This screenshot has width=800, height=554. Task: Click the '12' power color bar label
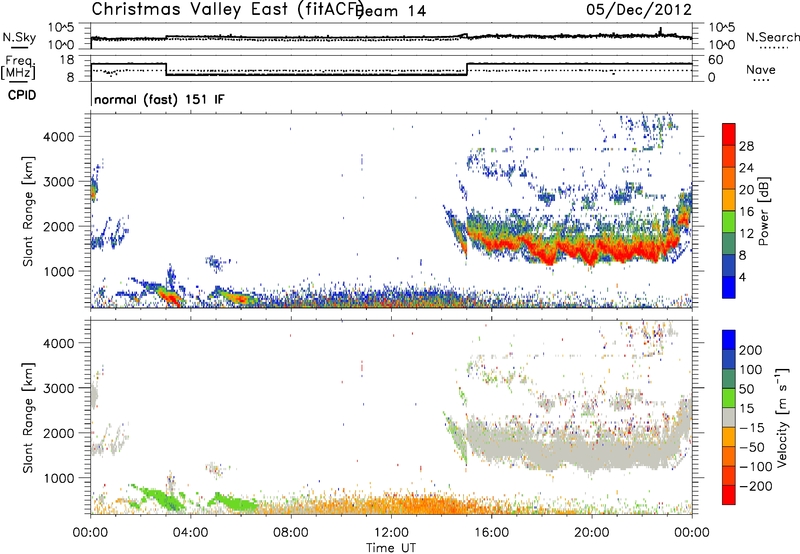(746, 234)
